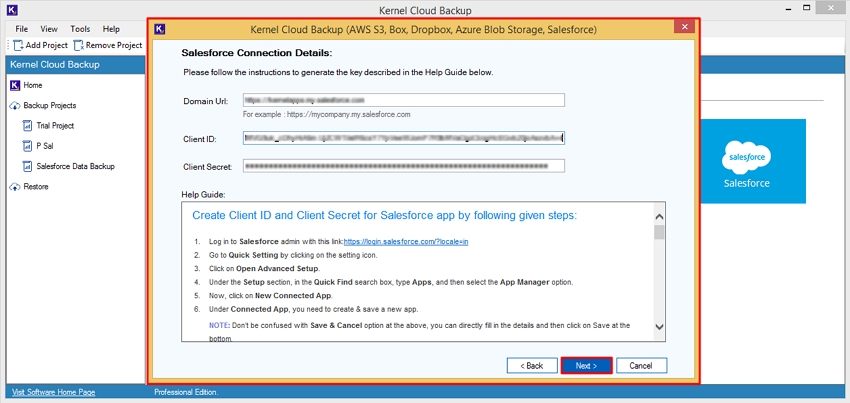The height and width of the screenshot is (403, 850).
Task: Click Salesforce Connection Details heading
Action: 256,53
